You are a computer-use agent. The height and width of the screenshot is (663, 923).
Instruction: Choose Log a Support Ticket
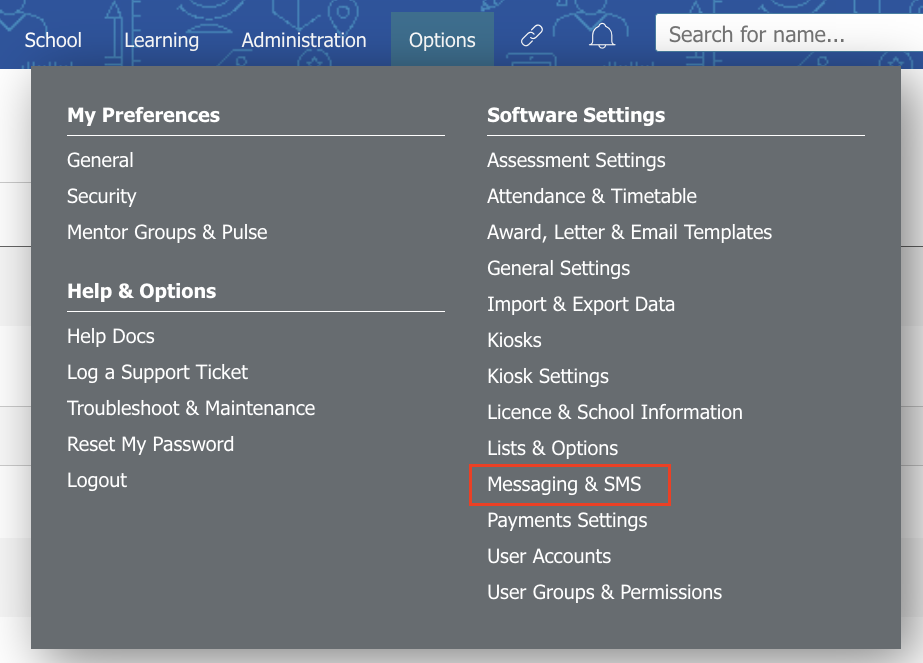tap(157, 372)
